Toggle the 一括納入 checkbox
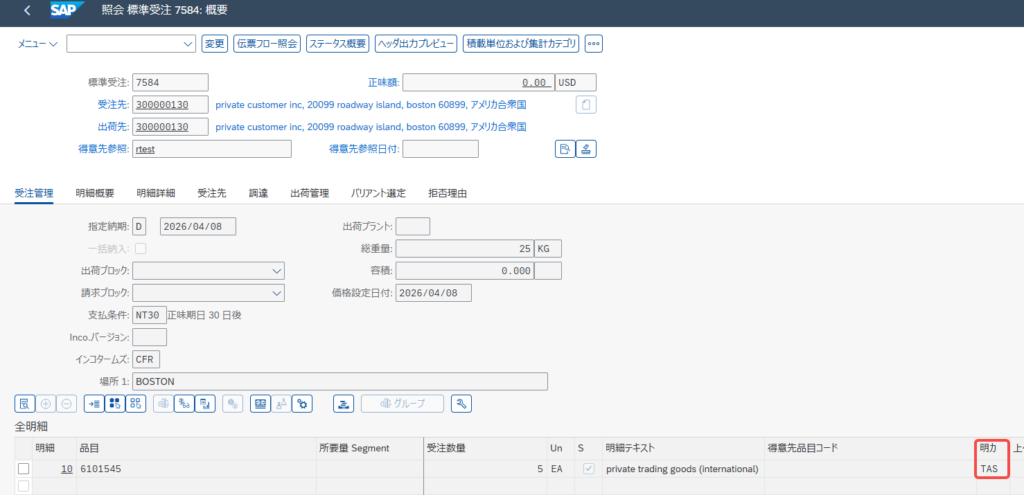The height and width of the screenshot is (495, 1024). click(x=140, y=248)
